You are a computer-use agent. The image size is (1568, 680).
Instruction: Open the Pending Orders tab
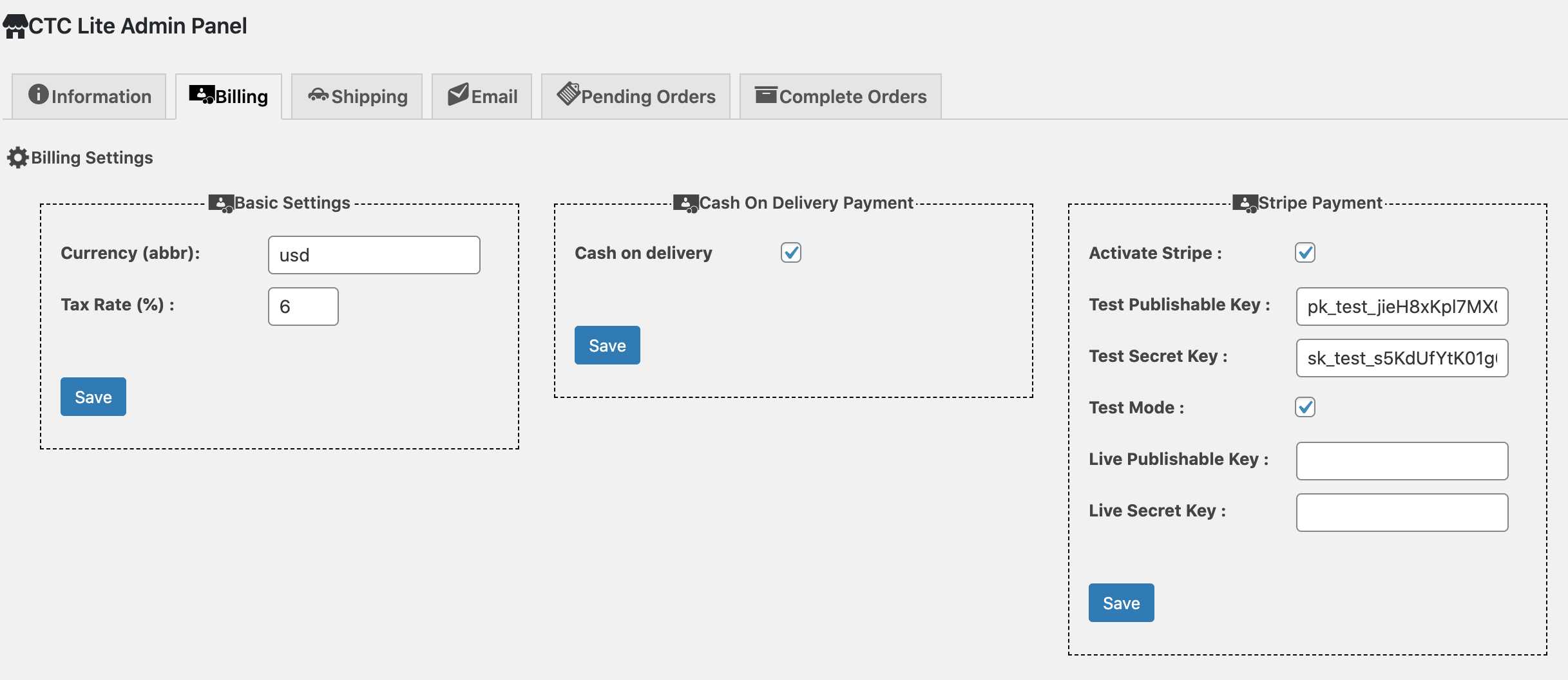(636, 96)
